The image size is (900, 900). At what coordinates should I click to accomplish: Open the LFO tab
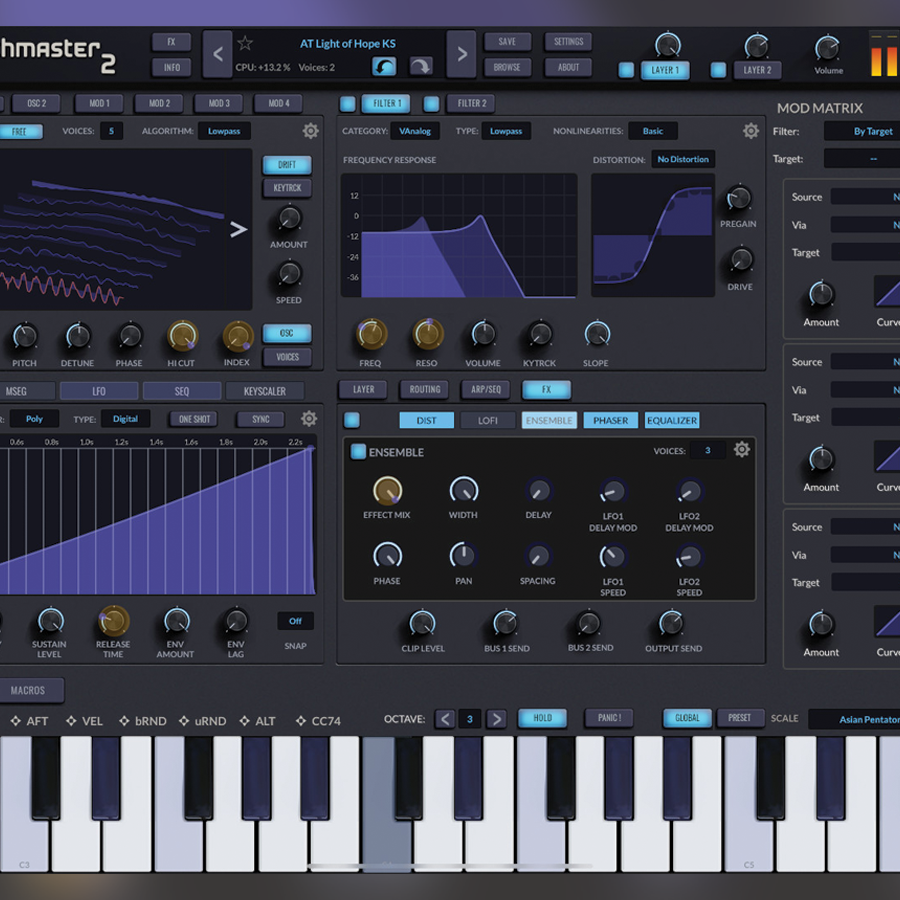pyautogui.click(x=99, y=391)
